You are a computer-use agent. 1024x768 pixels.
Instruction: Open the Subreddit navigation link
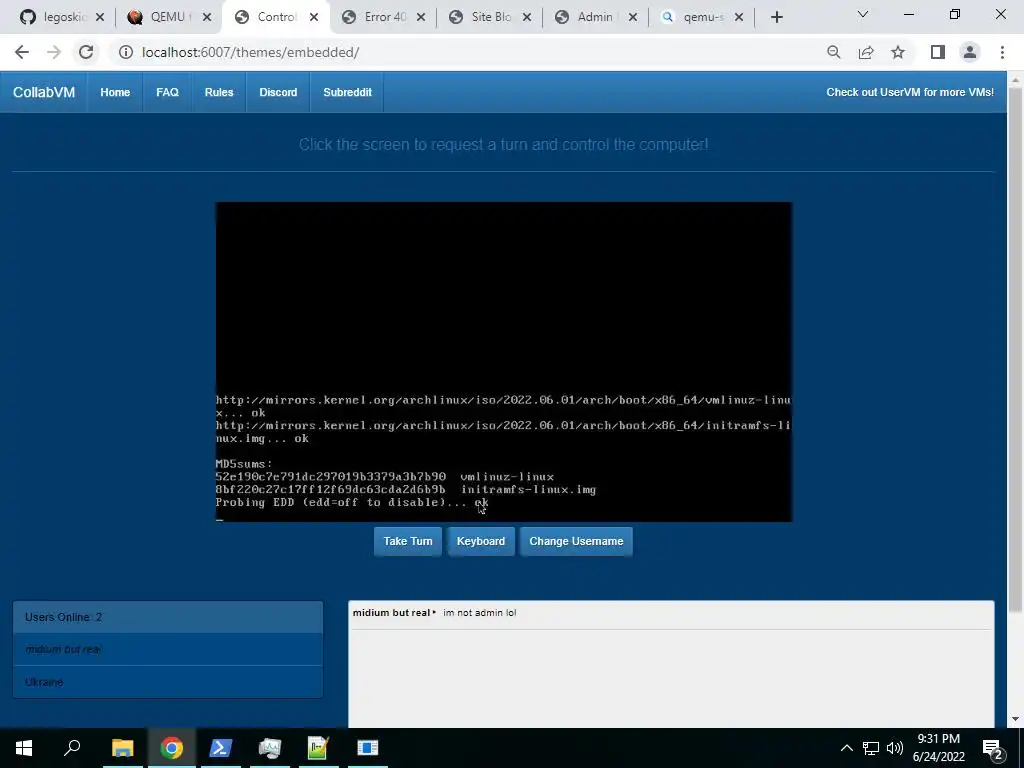pyautogui.click(x=347, y=92)
